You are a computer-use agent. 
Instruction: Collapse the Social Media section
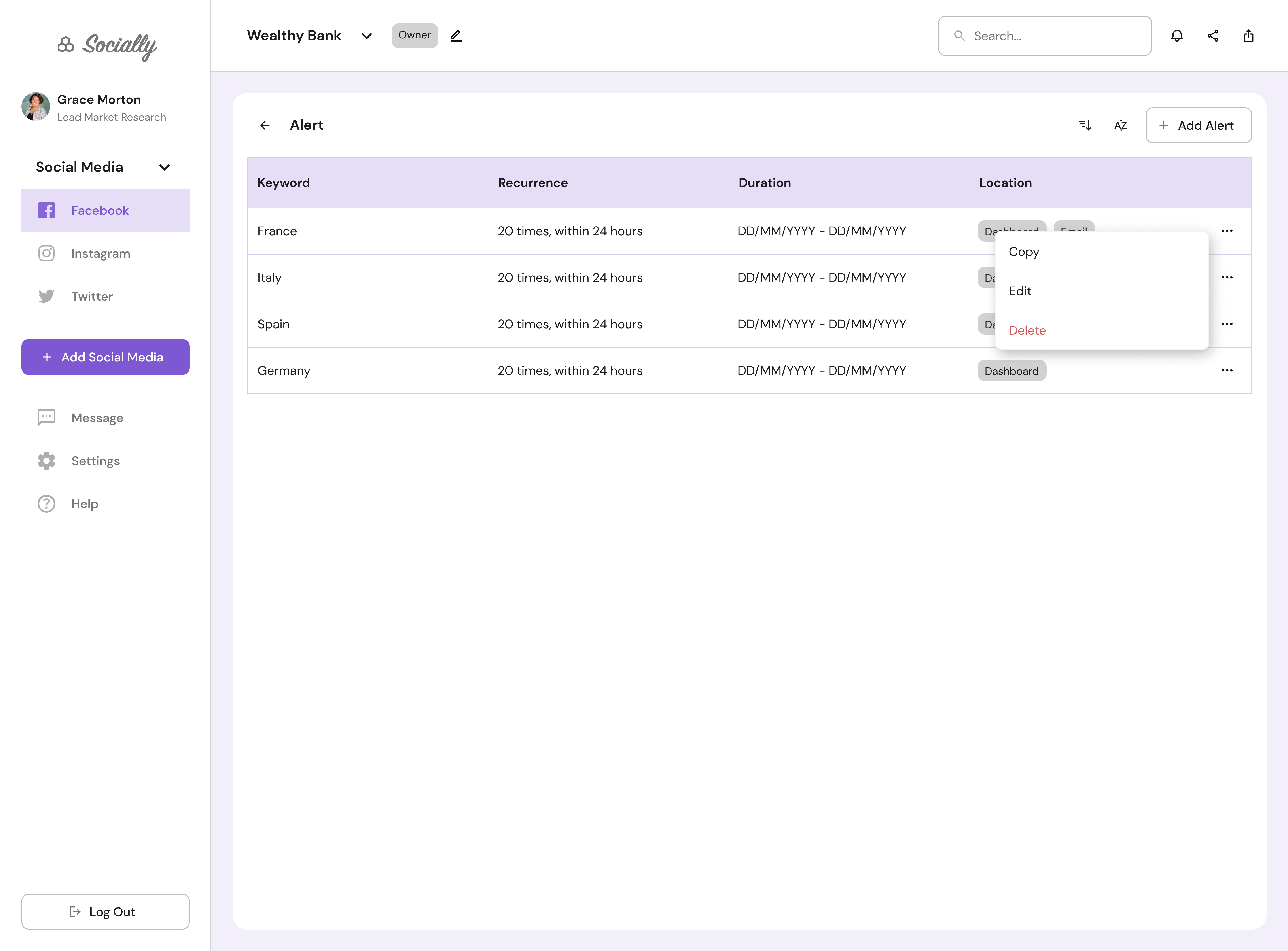[x=165, y=167]
